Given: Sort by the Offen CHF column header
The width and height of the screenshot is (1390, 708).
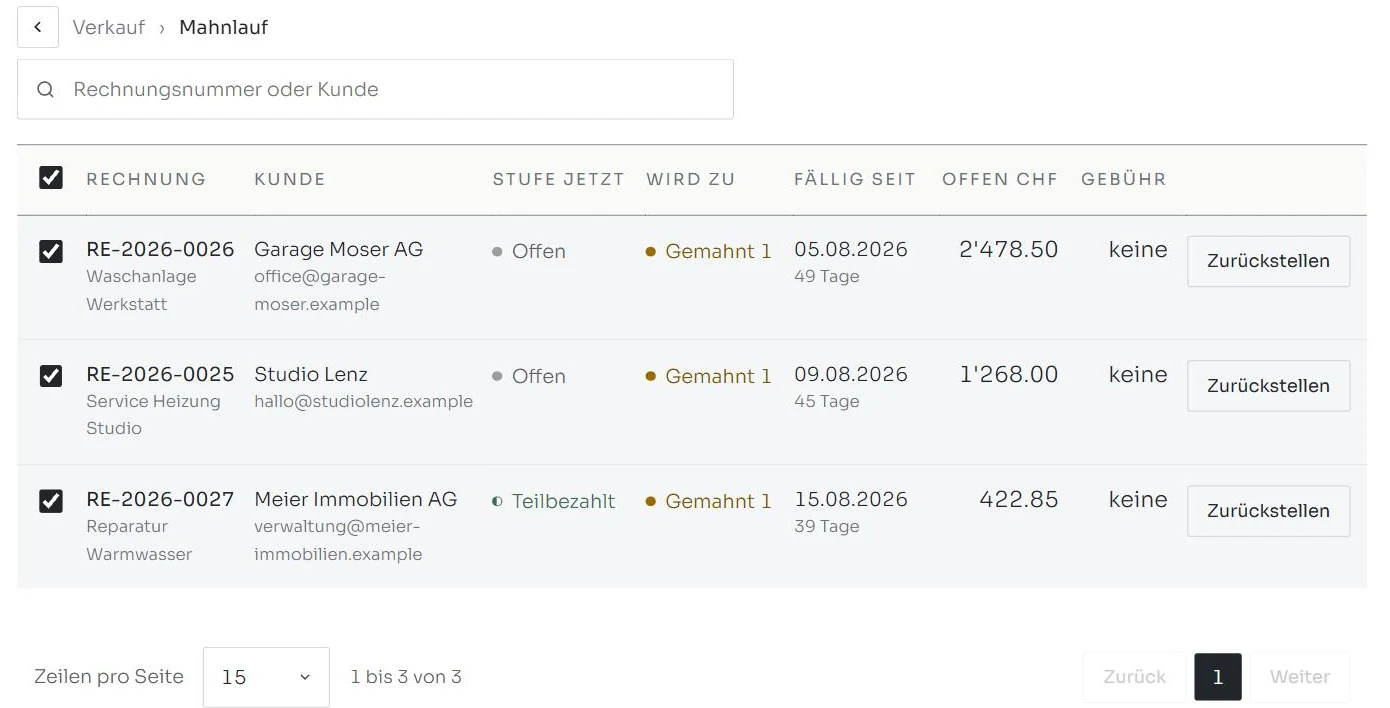Looking at the screenshot, I should pos(1000,179).
